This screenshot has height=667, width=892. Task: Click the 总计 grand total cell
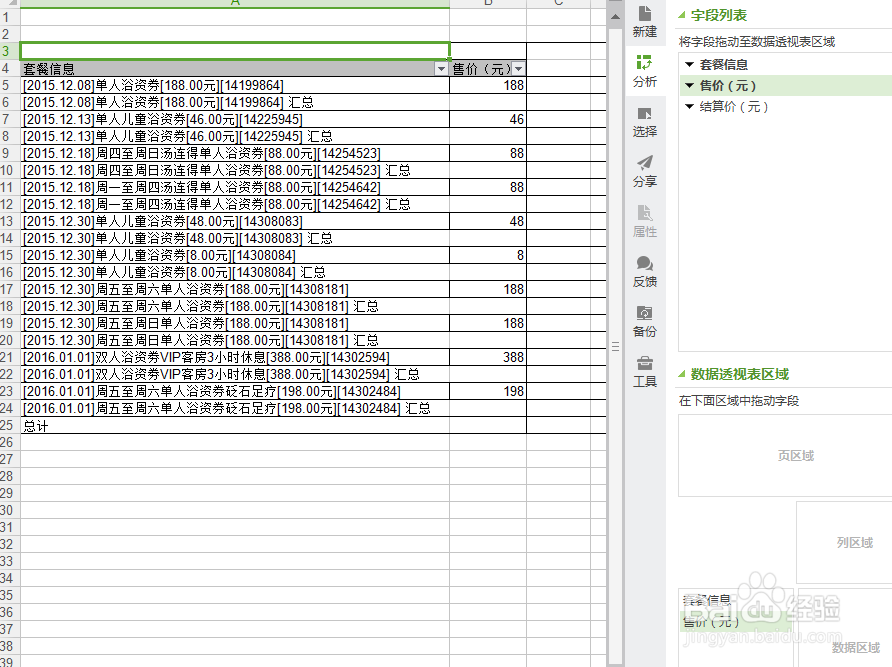pyautogui.click(x=235, y=425)
